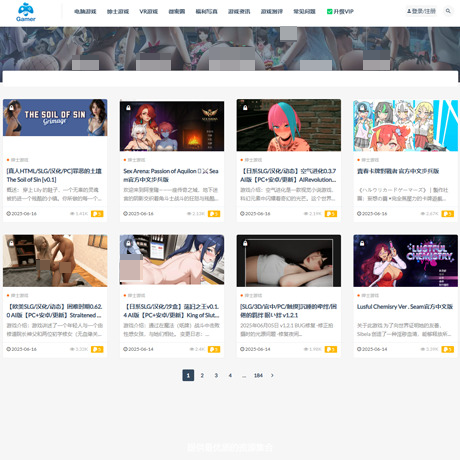Open the VR游戏 menu item
Viewport: 460px width, 460px height.
pos(149,12)
